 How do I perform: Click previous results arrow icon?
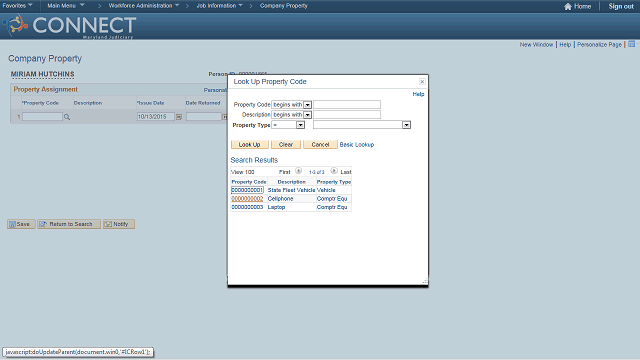pos(298,171)
